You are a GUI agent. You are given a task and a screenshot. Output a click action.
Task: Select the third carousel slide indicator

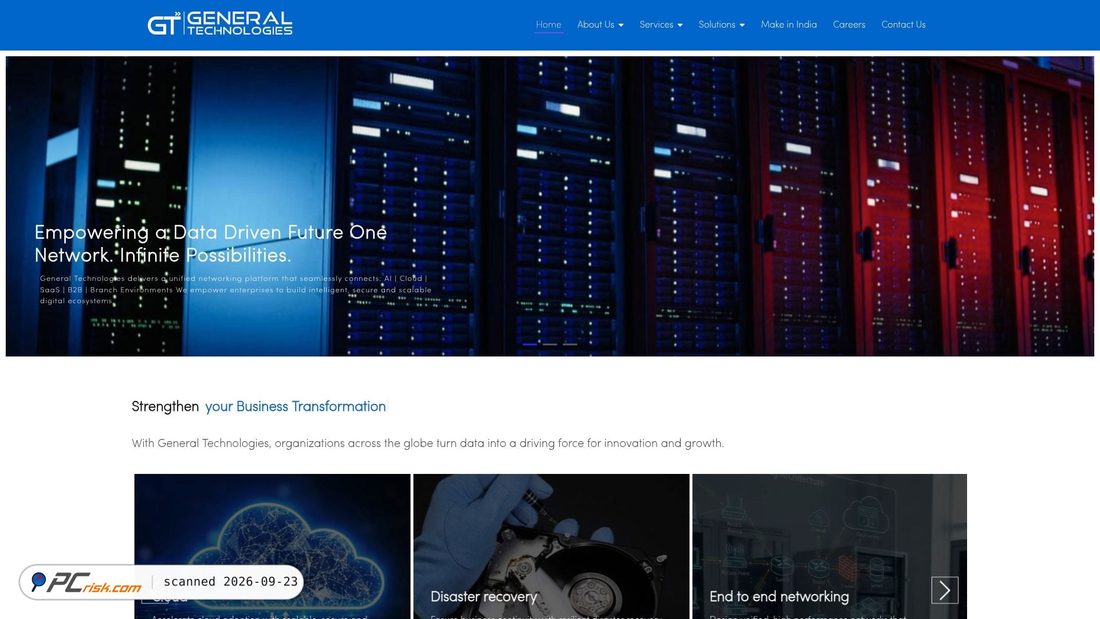(570, 344)
